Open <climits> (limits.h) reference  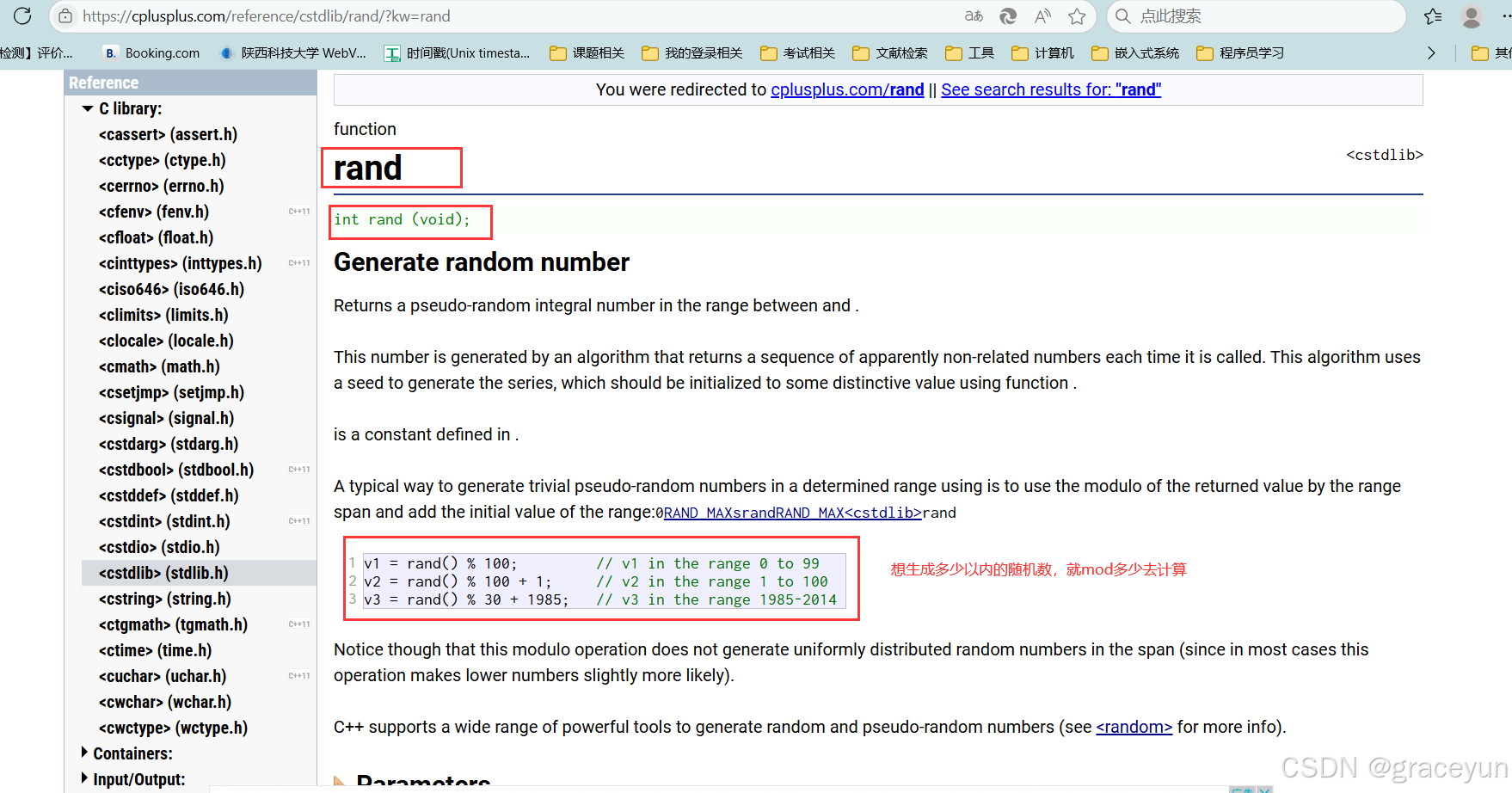[x=163, y=315]
